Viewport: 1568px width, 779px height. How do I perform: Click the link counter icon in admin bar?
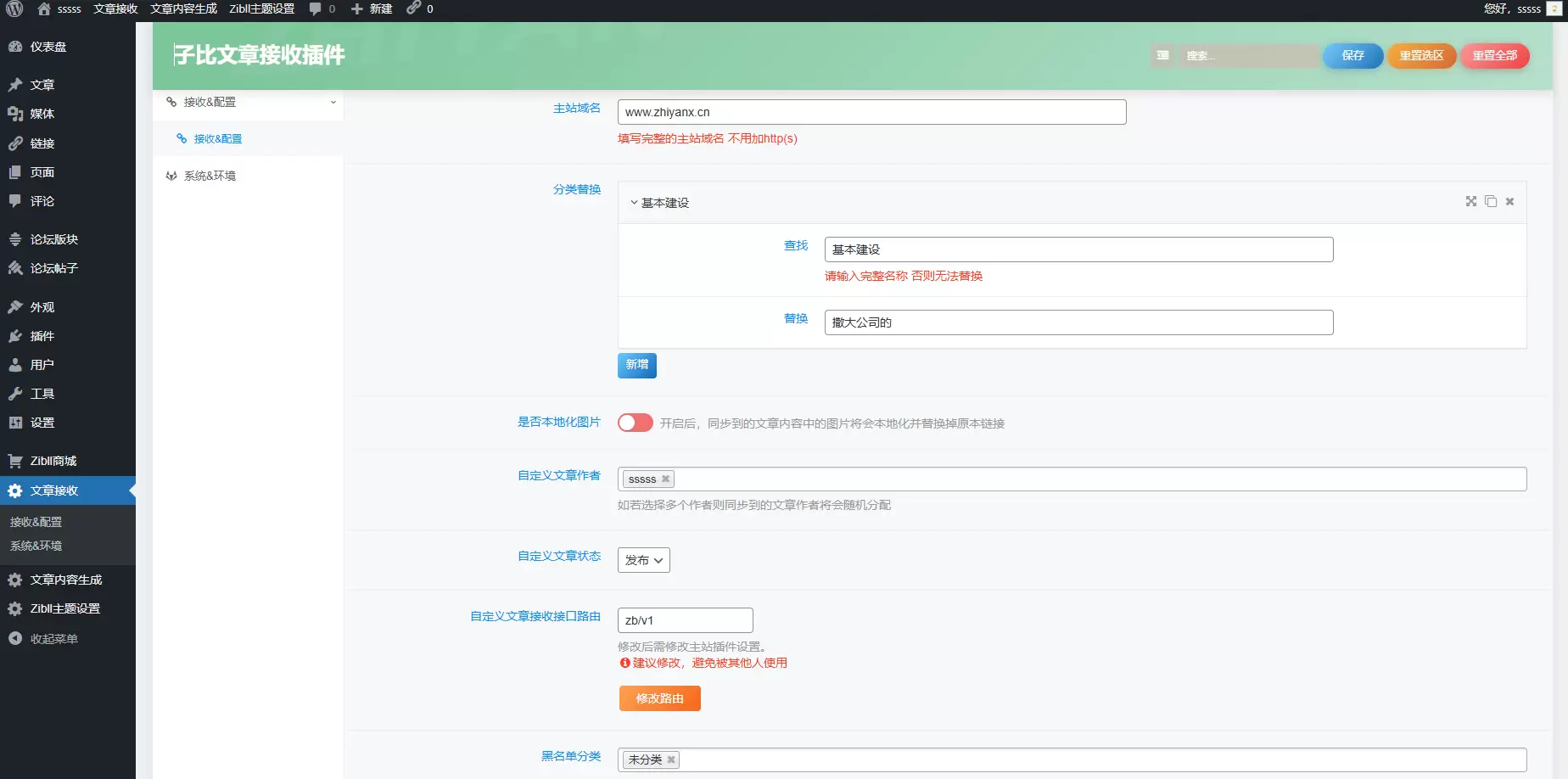pos(419,9)
